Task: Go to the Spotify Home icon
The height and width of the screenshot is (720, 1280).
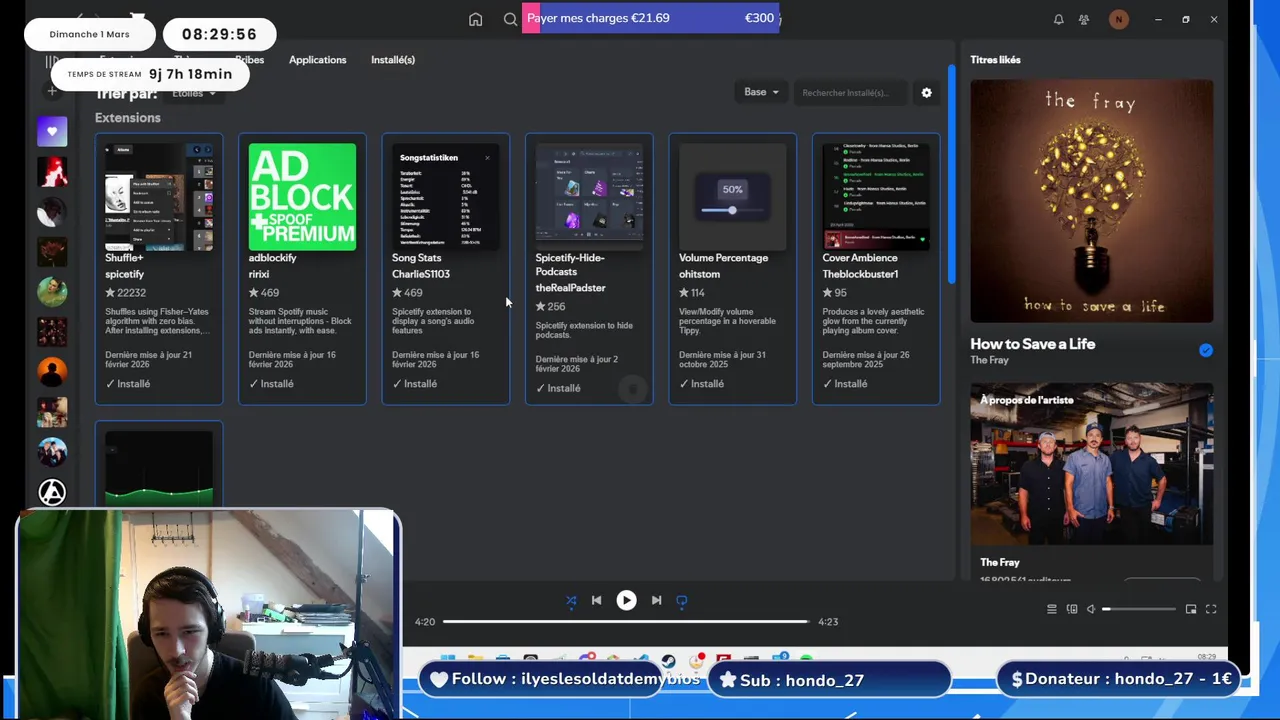Action: [x=475, y=19]
